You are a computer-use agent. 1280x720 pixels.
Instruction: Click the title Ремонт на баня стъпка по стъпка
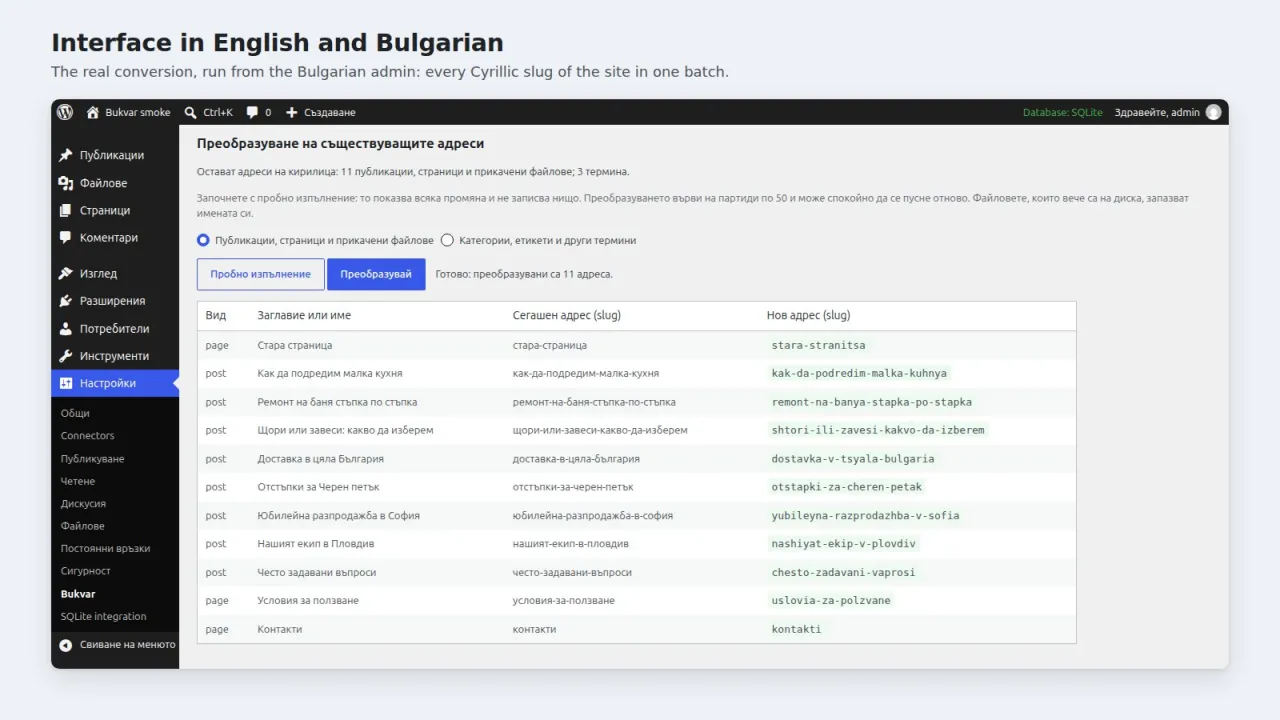[337, 402]
